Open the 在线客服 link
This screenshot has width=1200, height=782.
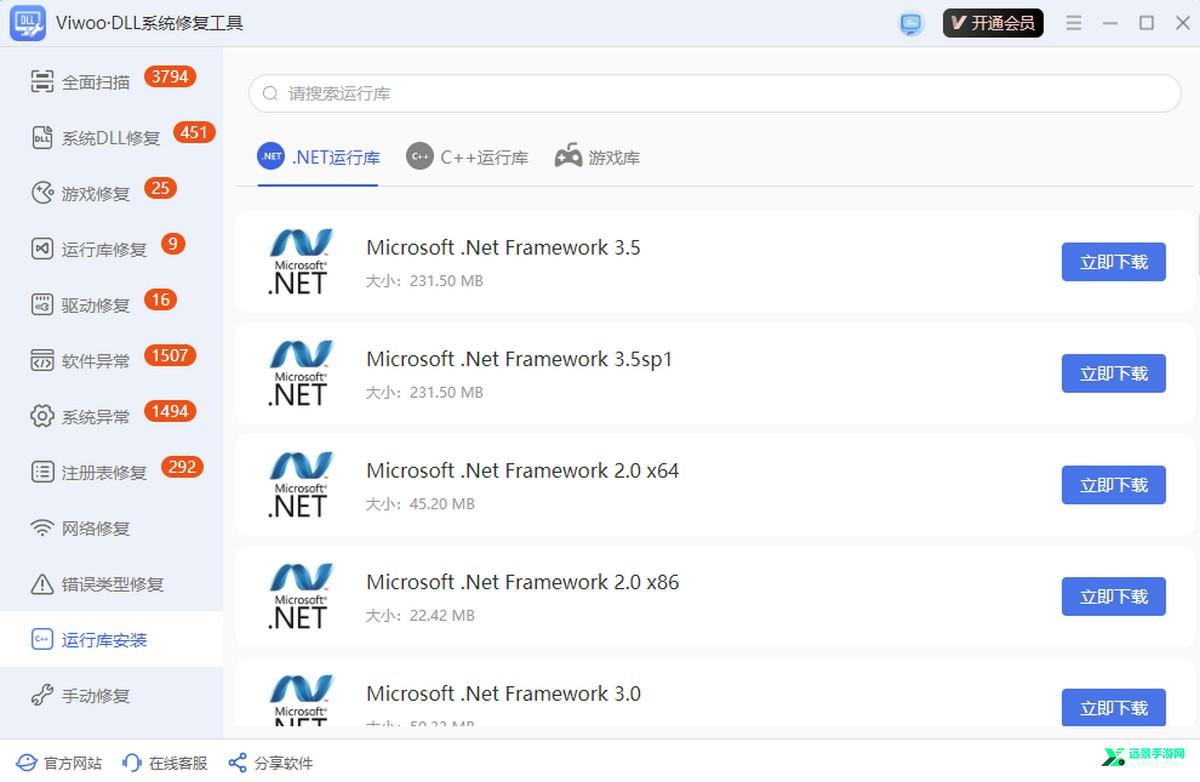[165, 763]
